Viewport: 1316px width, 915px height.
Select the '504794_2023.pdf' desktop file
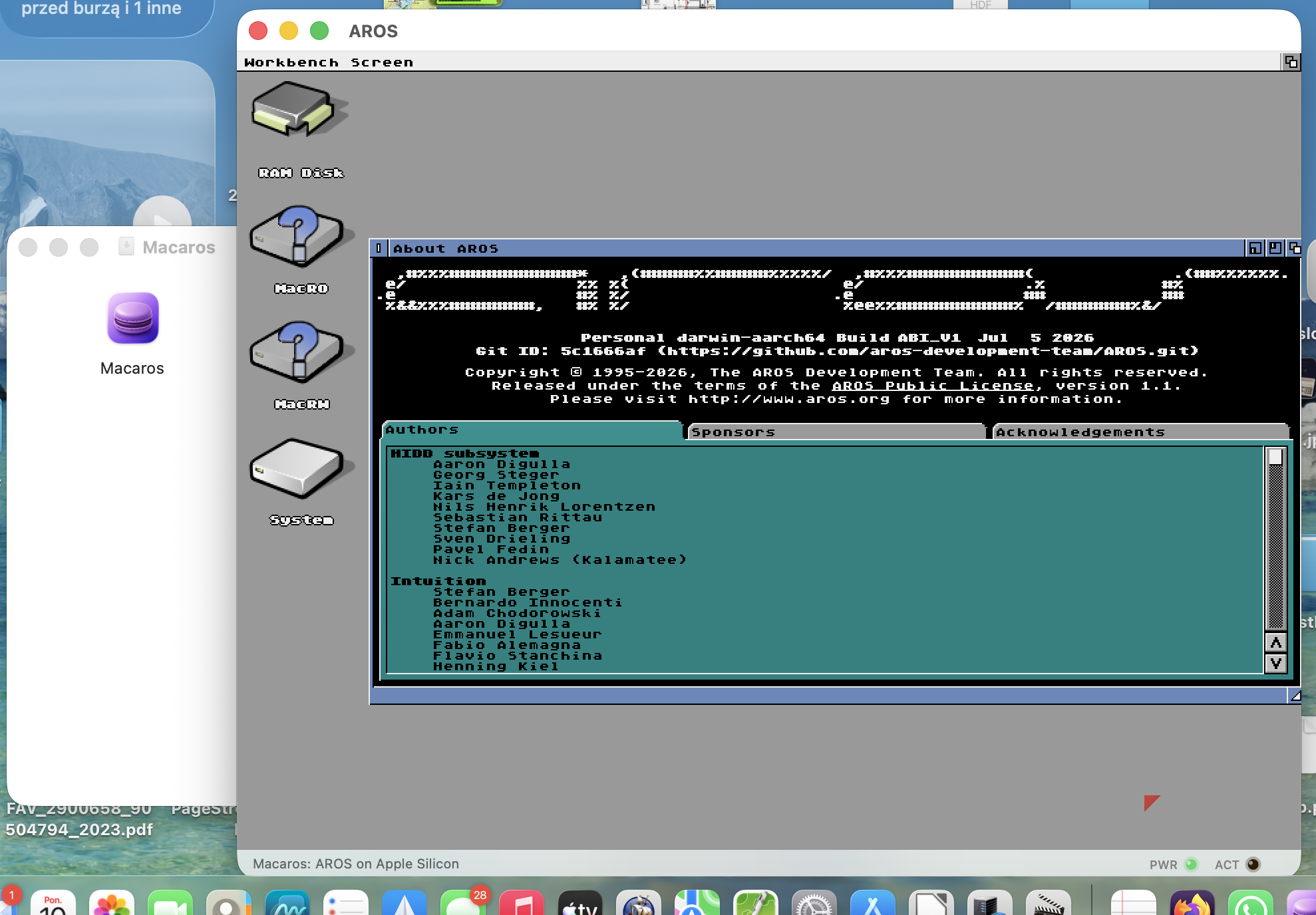(79, 830)
